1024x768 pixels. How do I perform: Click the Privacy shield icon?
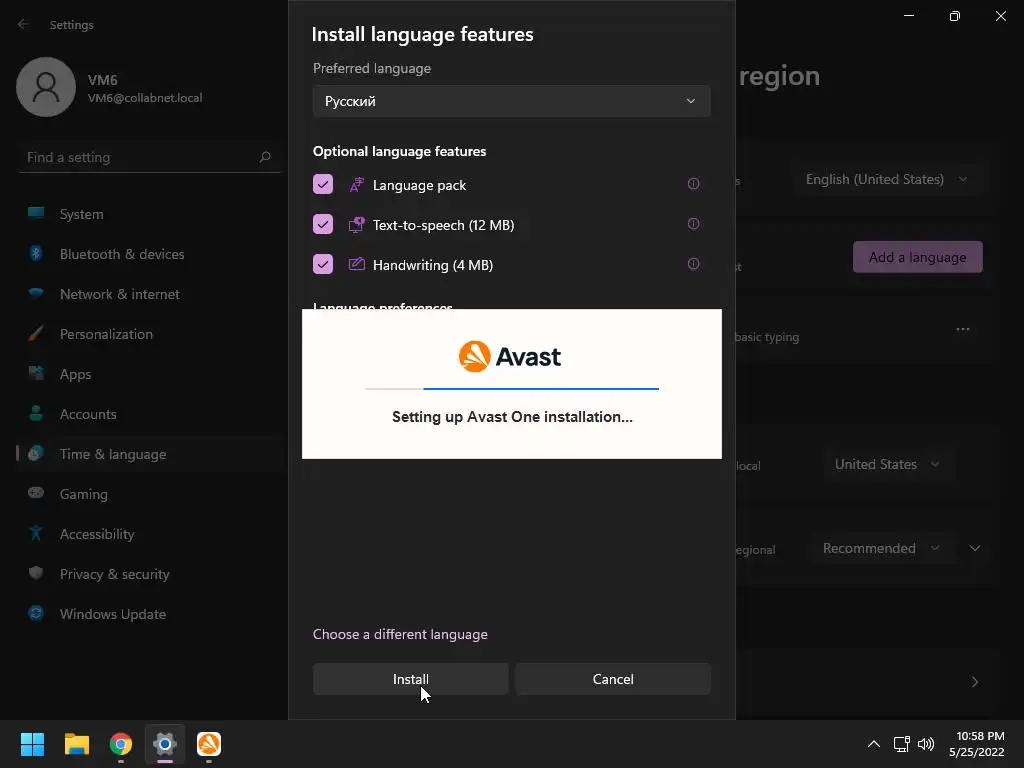[36, 573]
